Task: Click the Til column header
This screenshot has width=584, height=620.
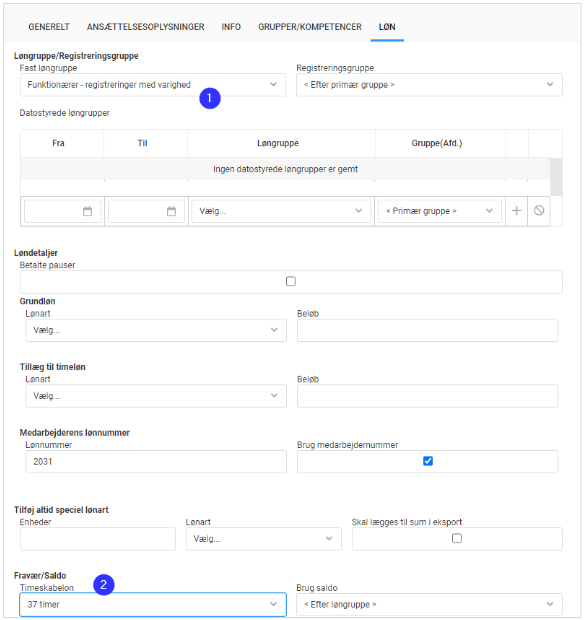Action: (142, 143)
